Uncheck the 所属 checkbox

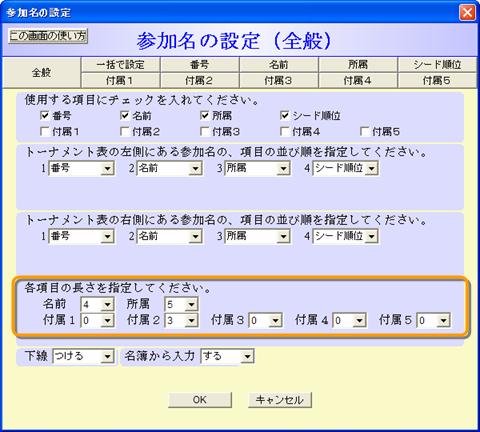pyautogui.click(x=204, y=116)
